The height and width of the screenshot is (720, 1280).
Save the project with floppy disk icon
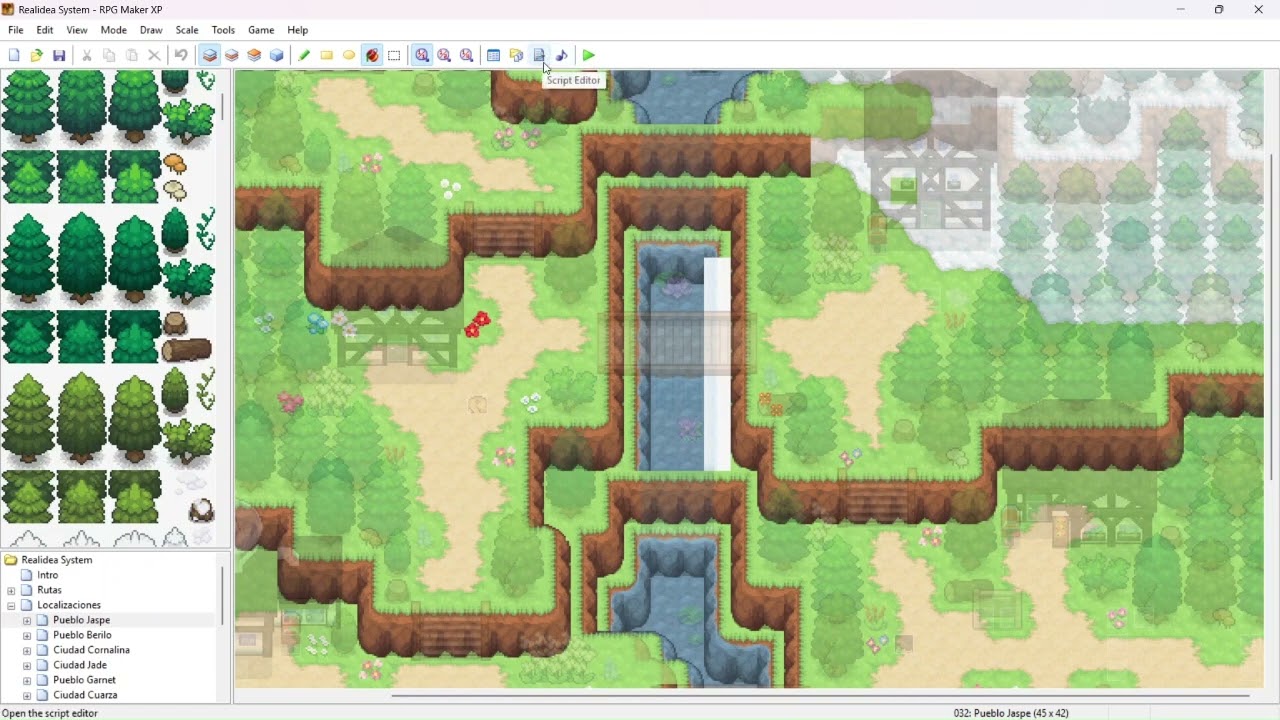click(59, 56)
